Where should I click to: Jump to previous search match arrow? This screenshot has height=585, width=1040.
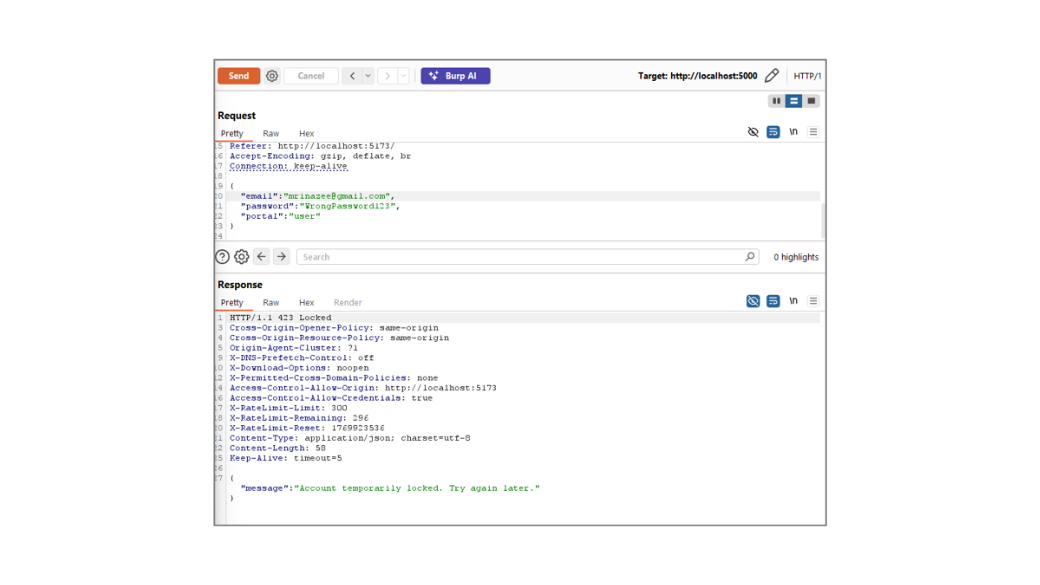coord(261,257)
